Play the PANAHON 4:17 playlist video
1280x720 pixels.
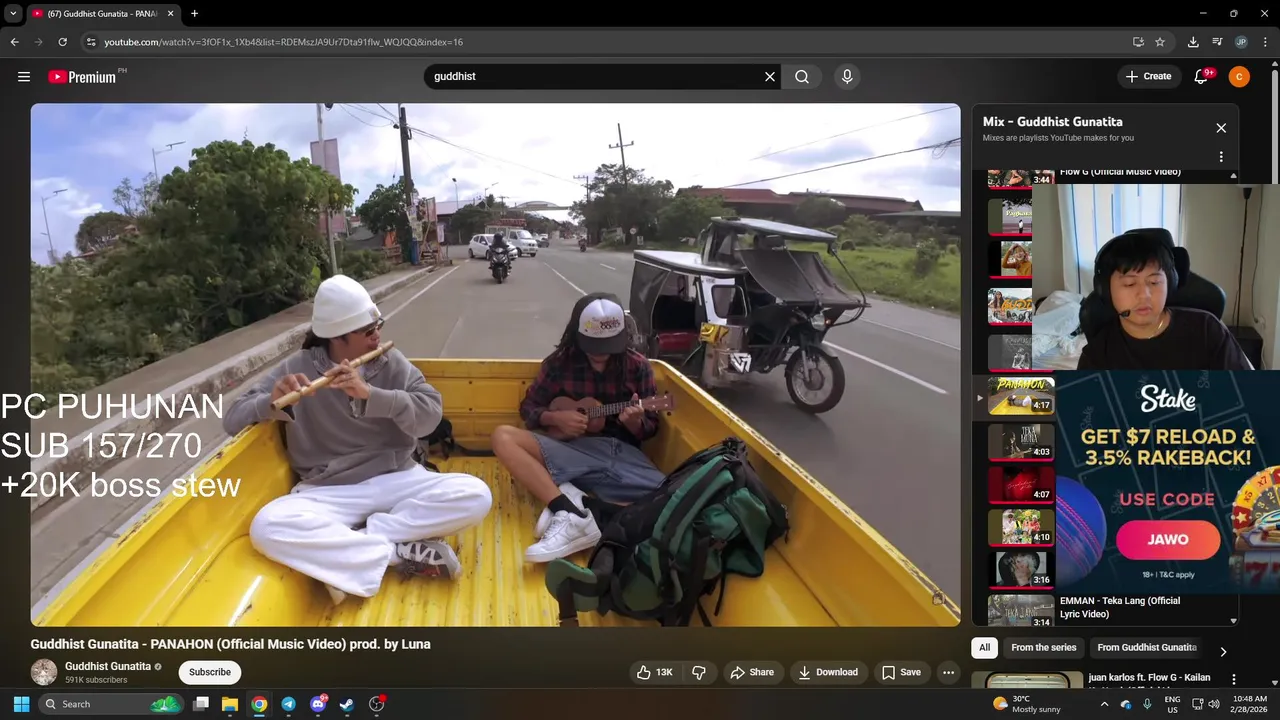(1021, 396)
